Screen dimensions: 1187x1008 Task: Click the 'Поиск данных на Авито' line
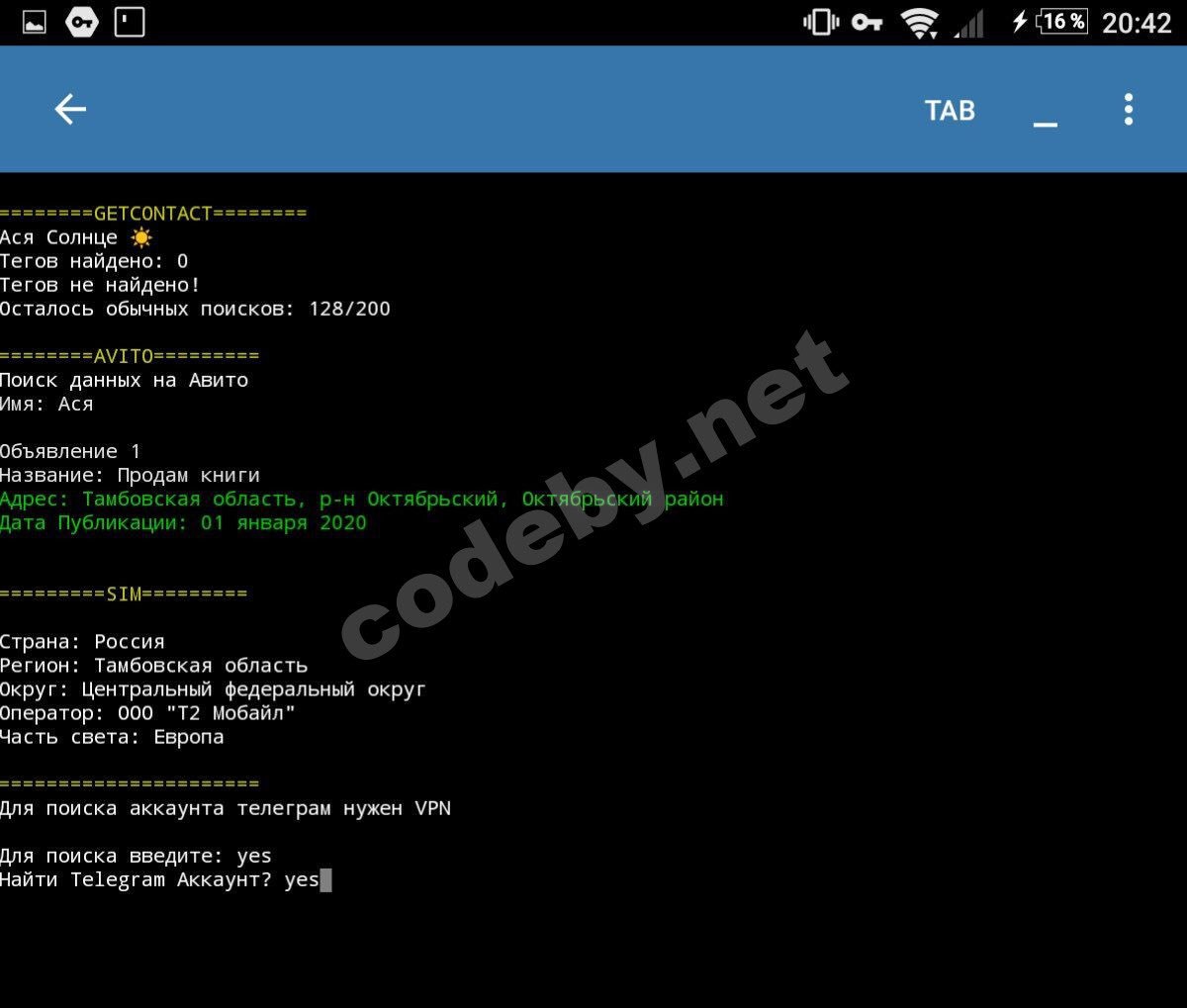[x=124, y=380]
